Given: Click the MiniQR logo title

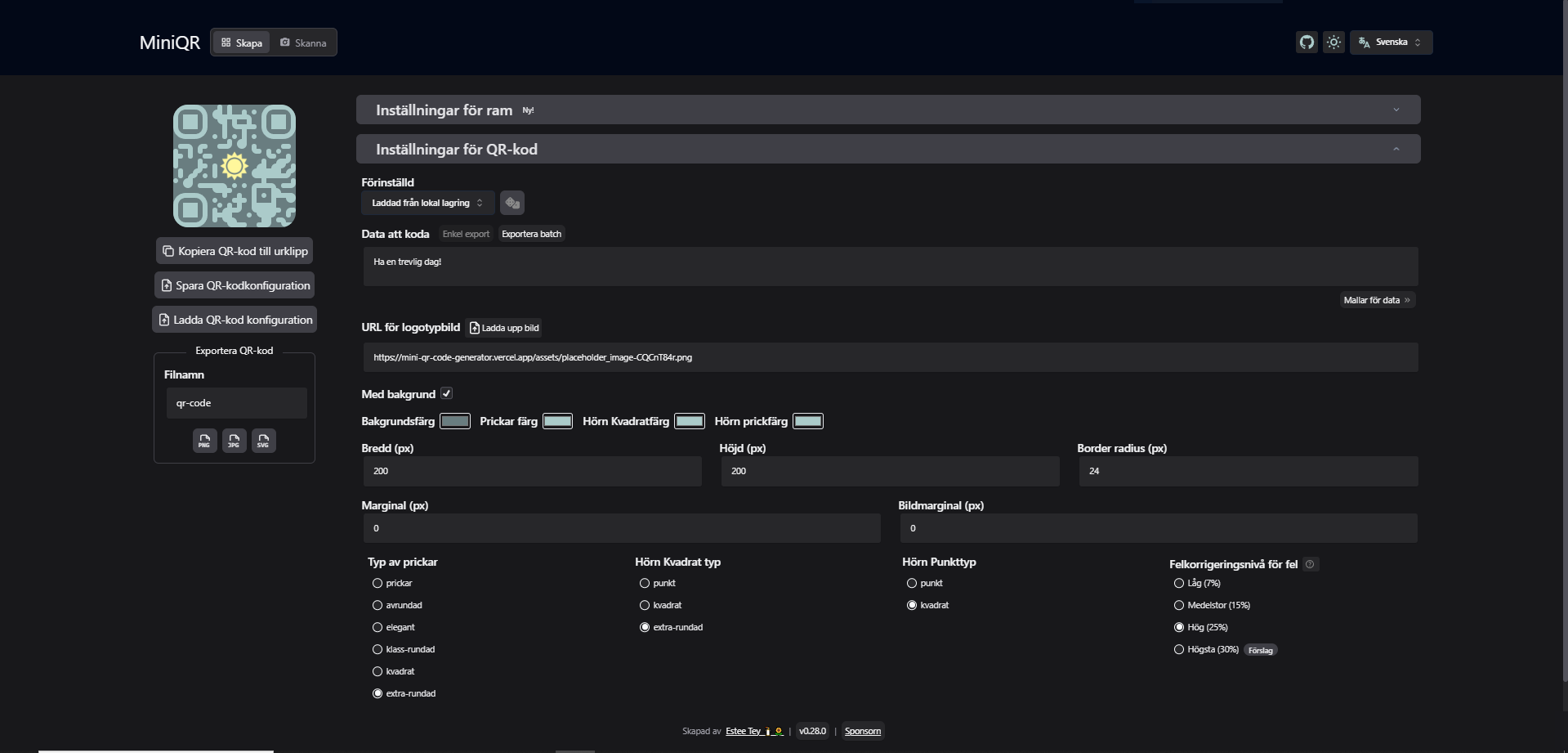Looking at the screenshot, I should click(x=170, y=43).
